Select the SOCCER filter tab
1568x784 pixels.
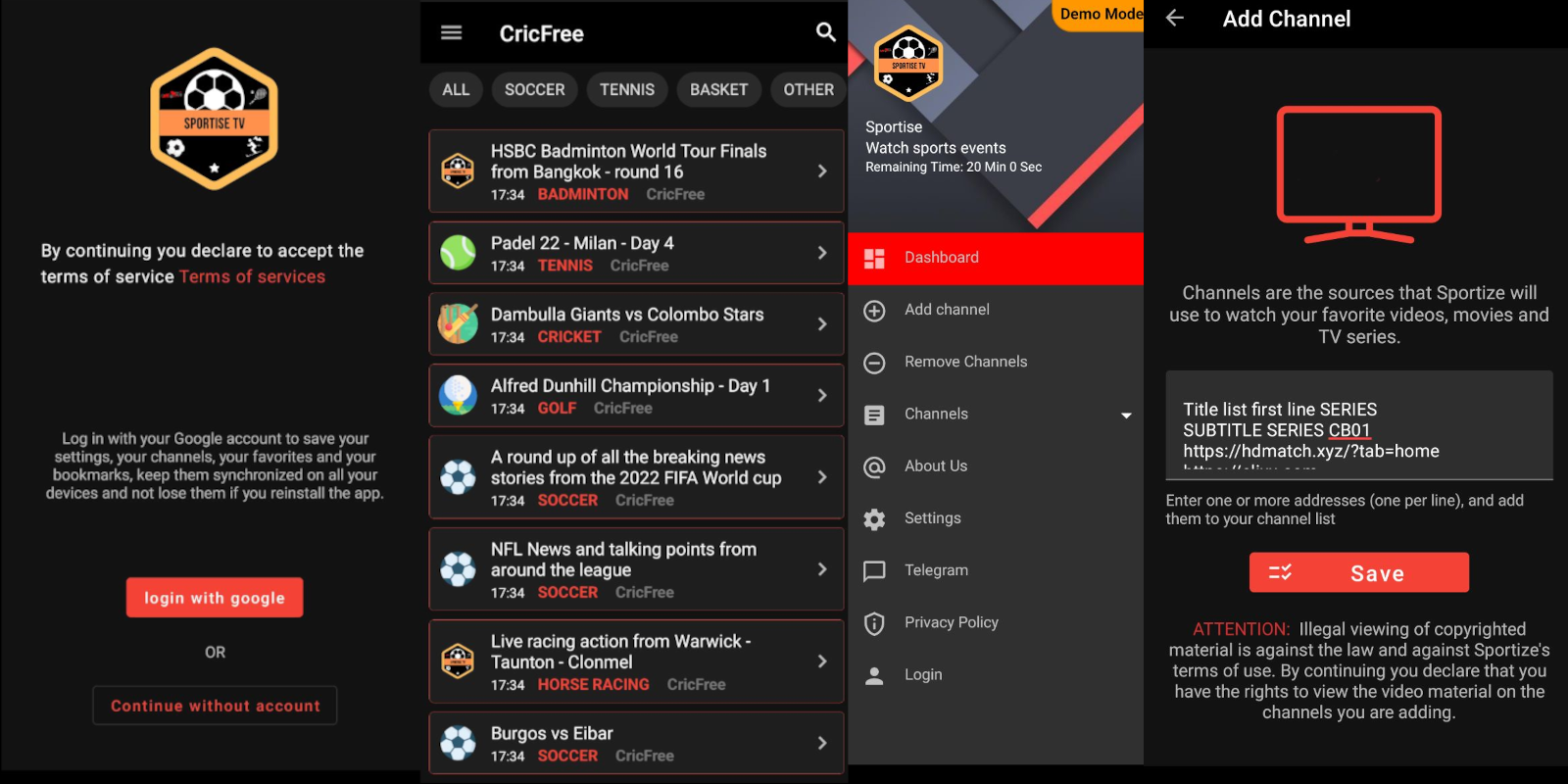click(534, 89)
